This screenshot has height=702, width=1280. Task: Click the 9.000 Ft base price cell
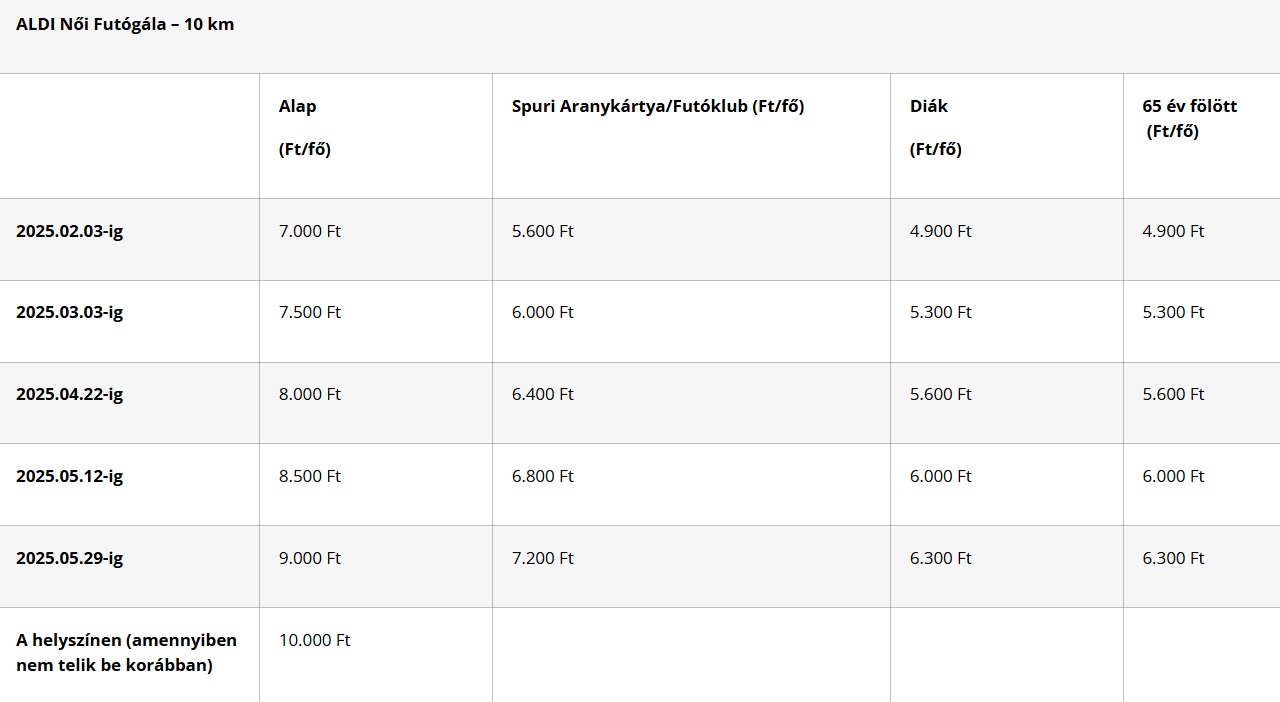click(x=310, y=558)
